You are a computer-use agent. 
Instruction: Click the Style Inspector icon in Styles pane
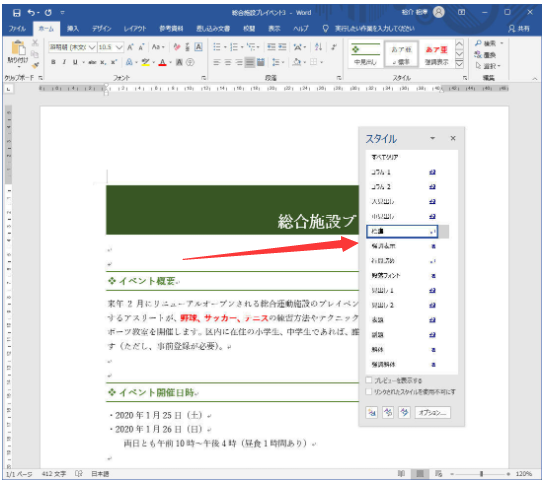388,413
